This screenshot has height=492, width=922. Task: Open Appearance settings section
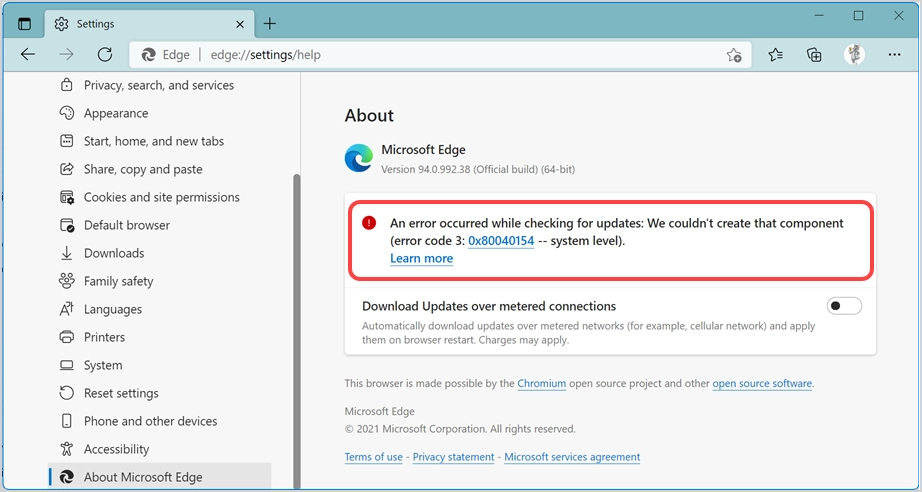coord(115,113)
